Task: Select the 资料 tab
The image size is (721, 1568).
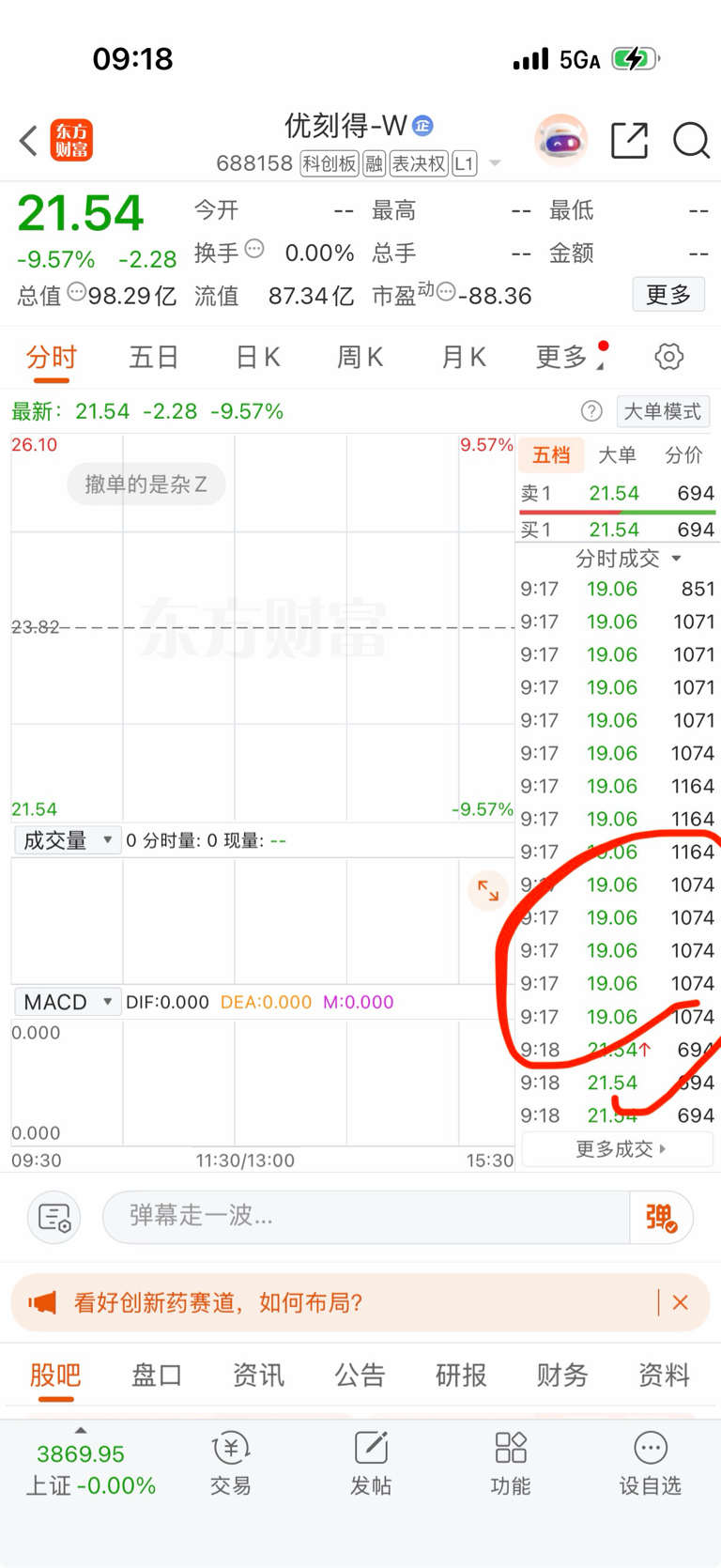Action: coord(664,1376)
